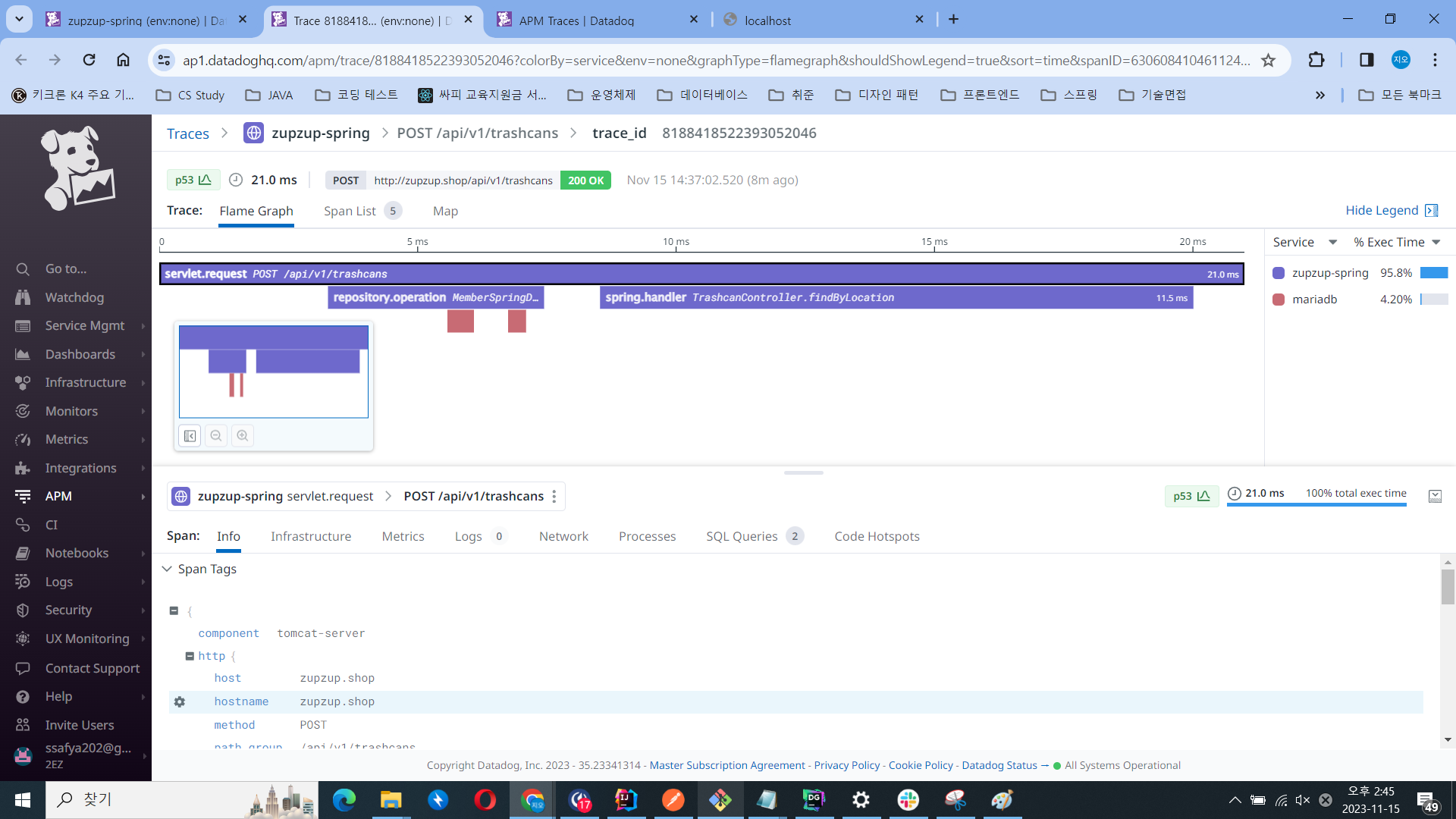Open Master Subscription Agreement link
This screenshot has width=1456, height=819.
pos(727,765)
